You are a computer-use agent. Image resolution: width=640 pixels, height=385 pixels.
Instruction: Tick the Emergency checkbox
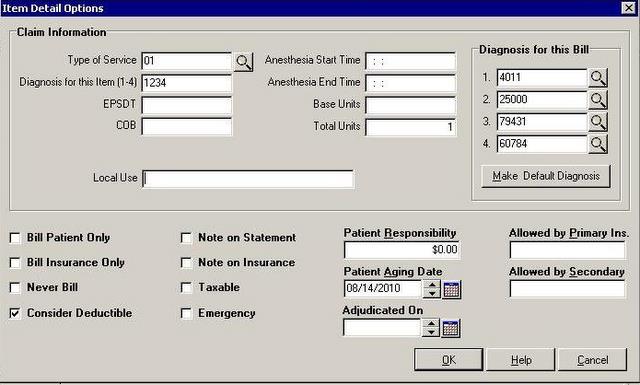point(186,313)
